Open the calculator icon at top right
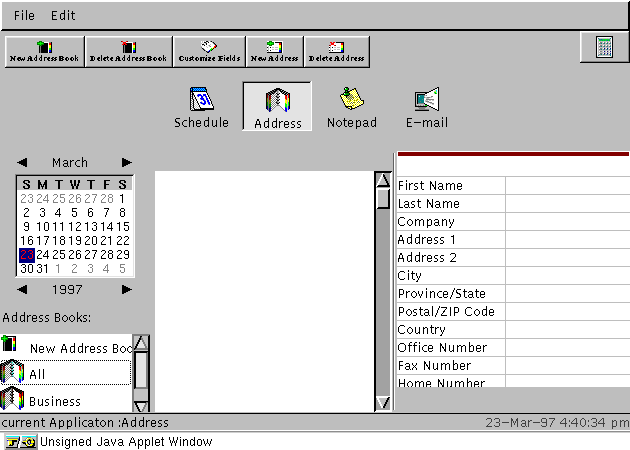The width and height of the screenshot is (630, 450). point(604,48)
